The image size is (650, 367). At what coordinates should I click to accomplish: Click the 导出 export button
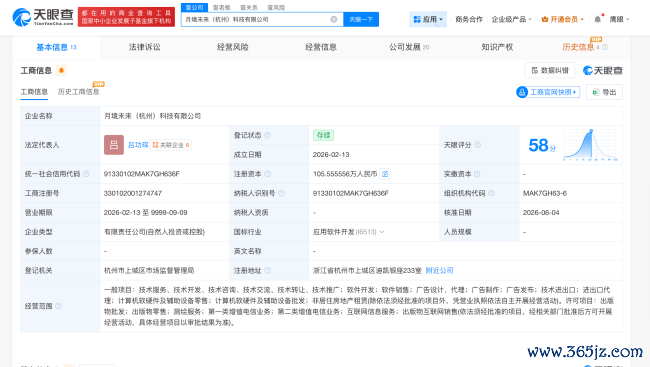604,92
